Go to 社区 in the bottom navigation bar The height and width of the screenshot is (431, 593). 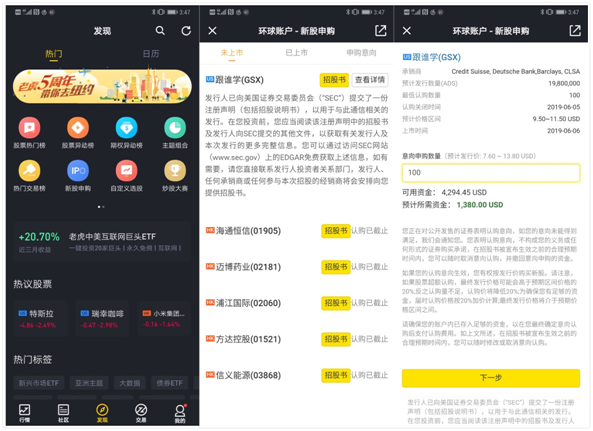(63, 413)
